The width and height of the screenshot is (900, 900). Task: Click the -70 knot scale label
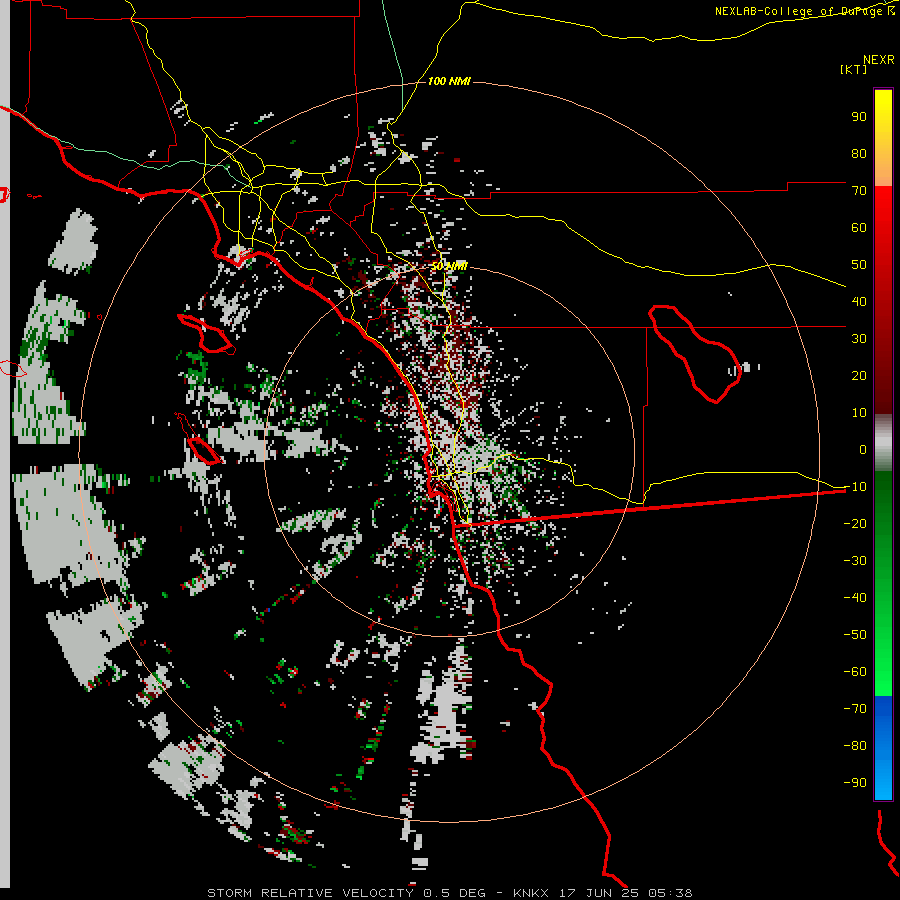point(855,709)
